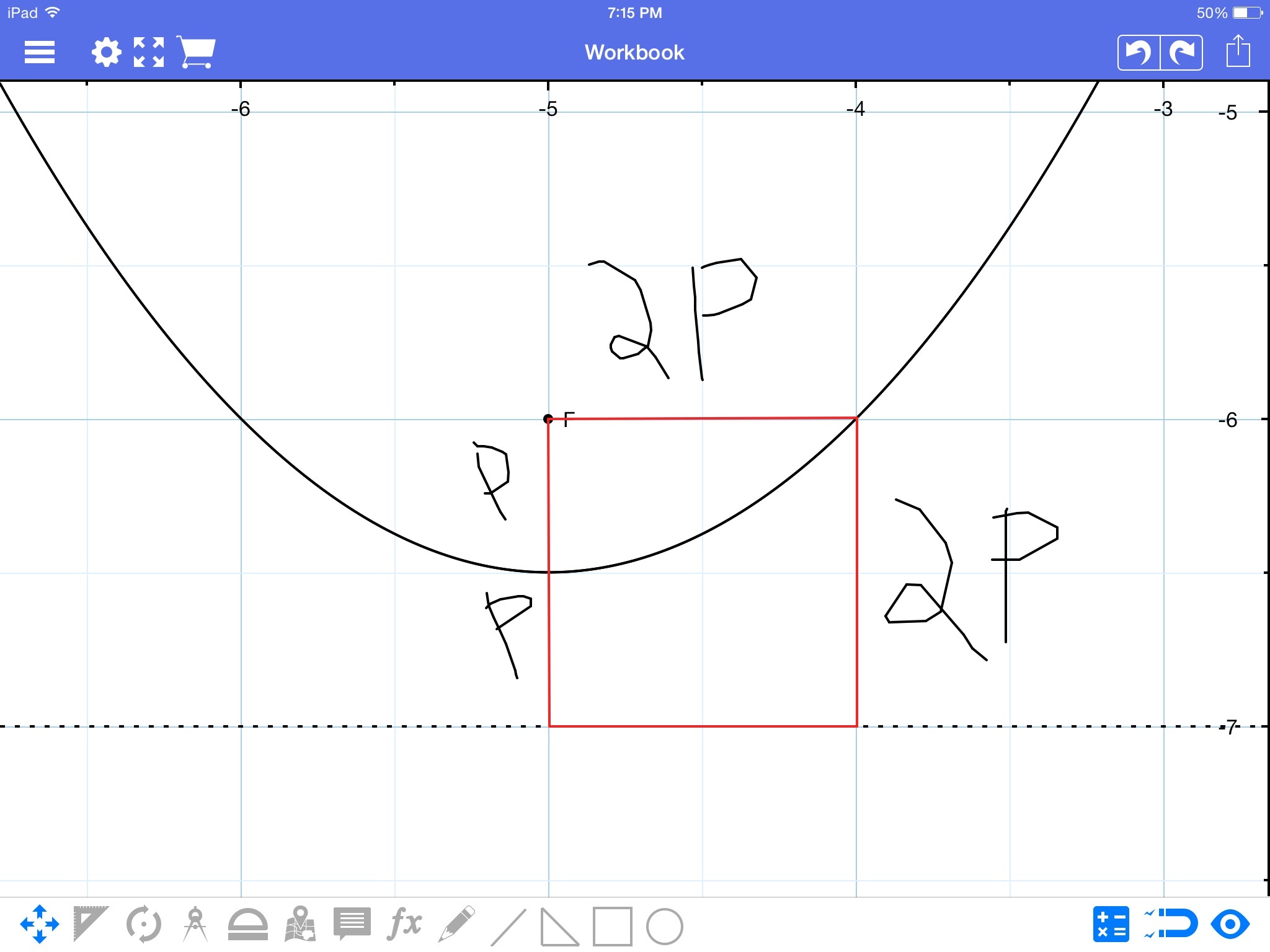Add a text comment annotation
1270x952 pixels.
point(352,924)
